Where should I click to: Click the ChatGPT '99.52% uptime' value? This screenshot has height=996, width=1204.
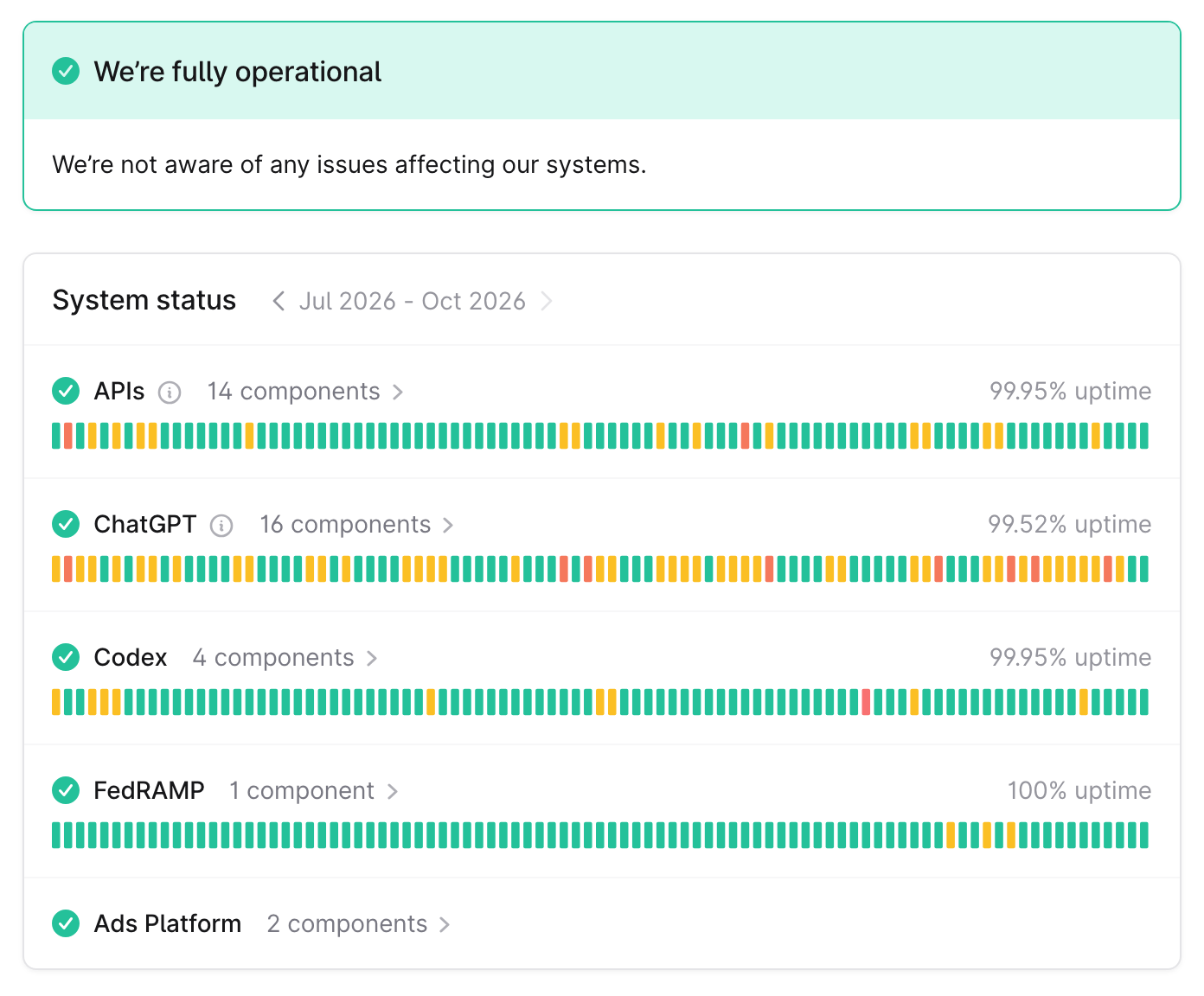(1069, 525)
